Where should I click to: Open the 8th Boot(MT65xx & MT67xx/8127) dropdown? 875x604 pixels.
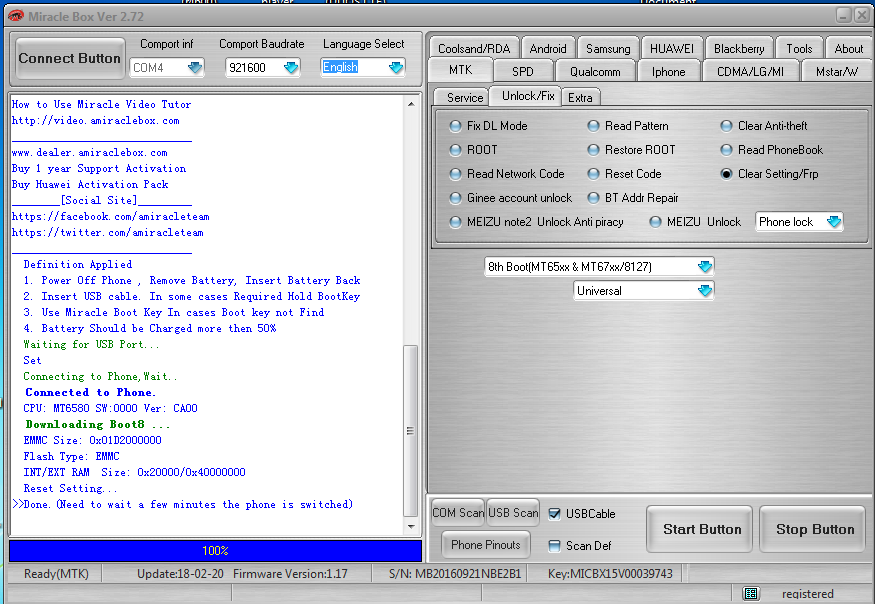[x=705, y=266]
